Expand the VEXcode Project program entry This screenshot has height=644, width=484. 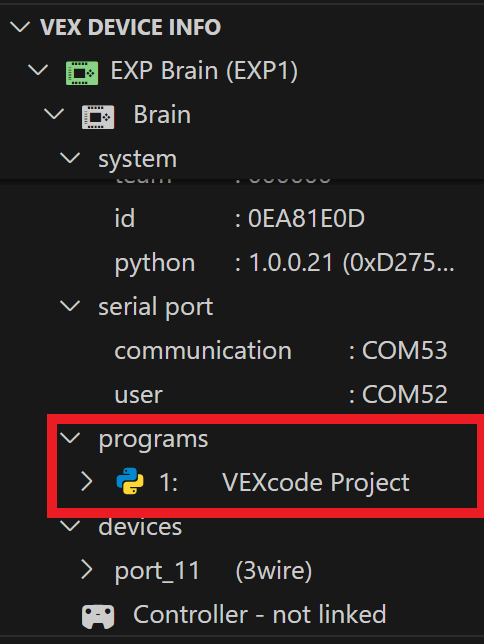click(87, 481)
